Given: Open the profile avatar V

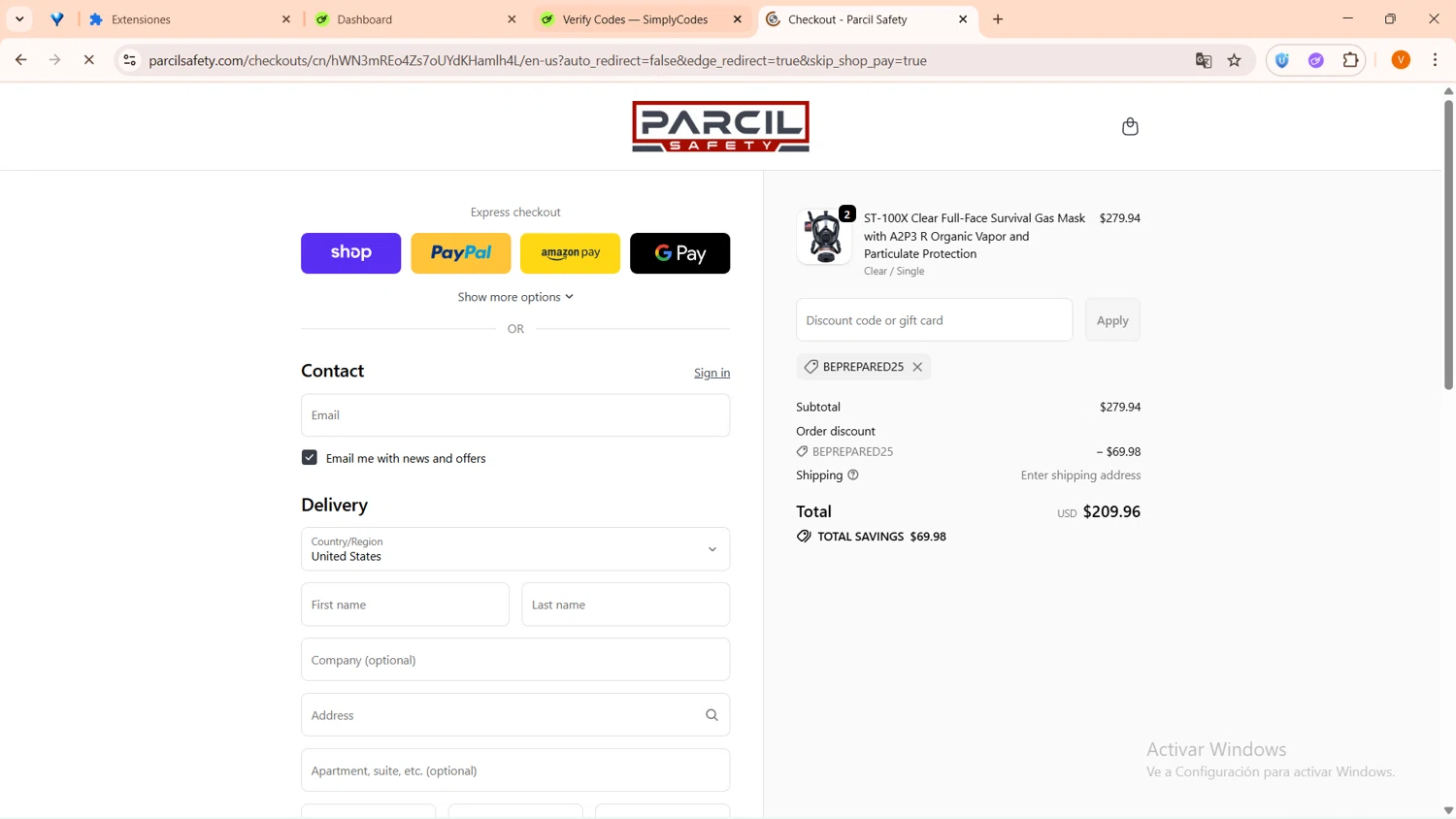Looking at the screenshot, I should pos(1401,60).
